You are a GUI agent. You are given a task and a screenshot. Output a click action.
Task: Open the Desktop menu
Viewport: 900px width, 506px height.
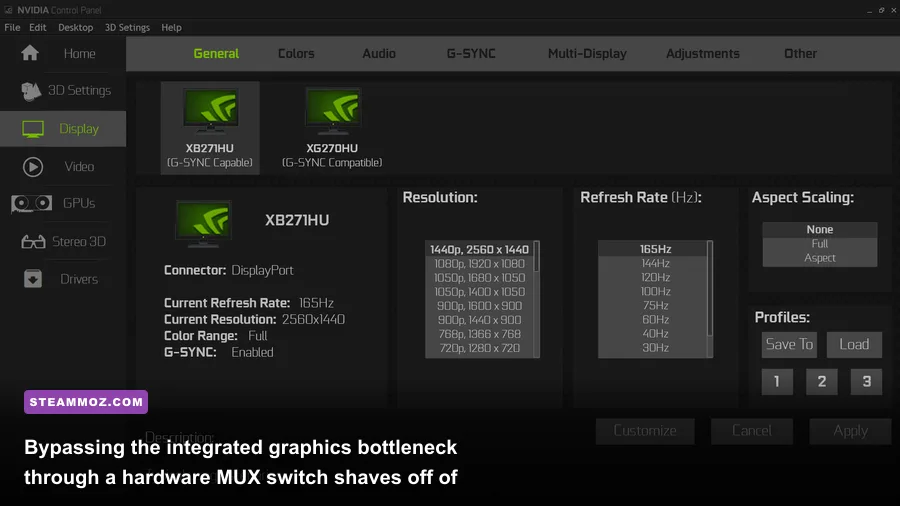(x=75, y=28)
